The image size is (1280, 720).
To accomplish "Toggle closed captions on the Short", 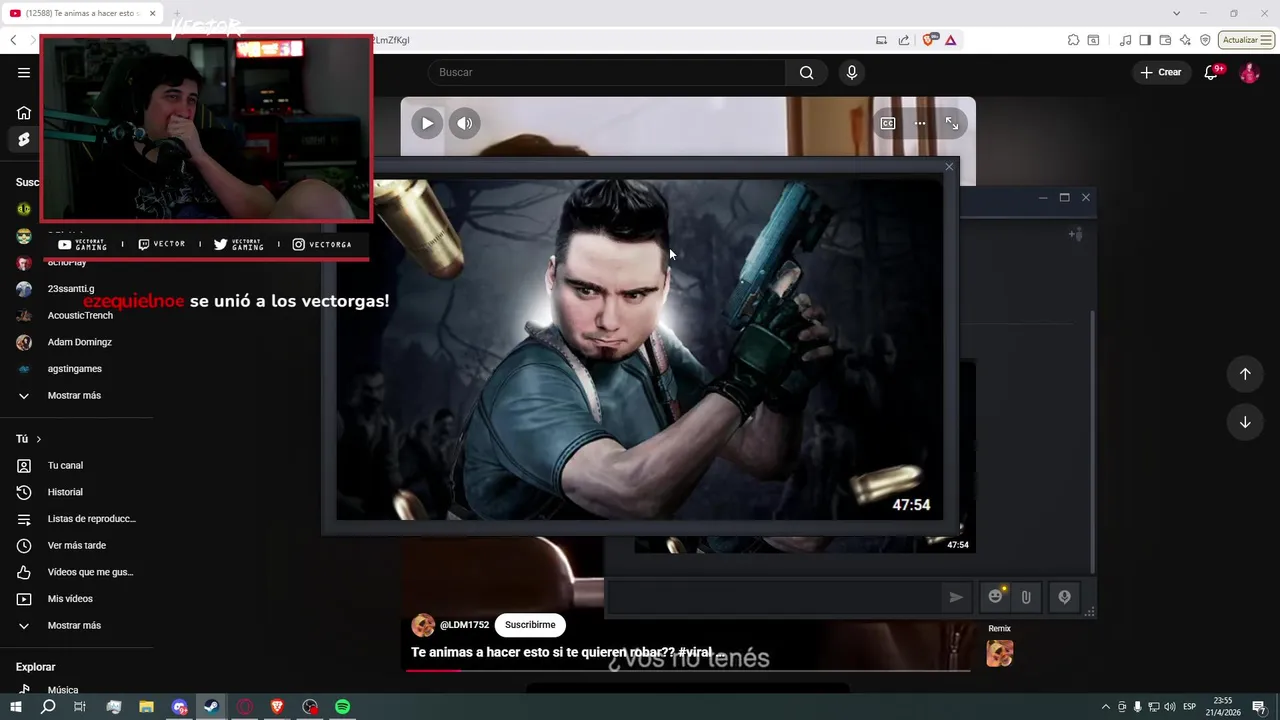I will click(x=888, y=123).
